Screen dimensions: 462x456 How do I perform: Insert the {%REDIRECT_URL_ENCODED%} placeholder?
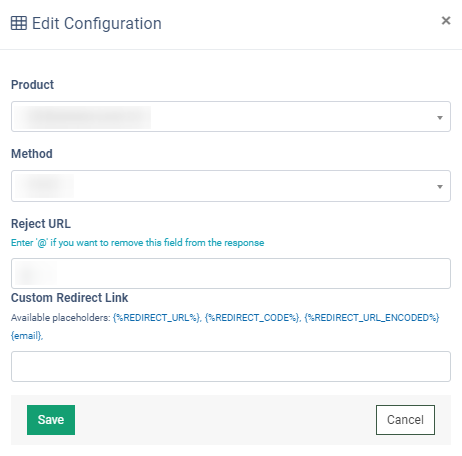[372, 318]
